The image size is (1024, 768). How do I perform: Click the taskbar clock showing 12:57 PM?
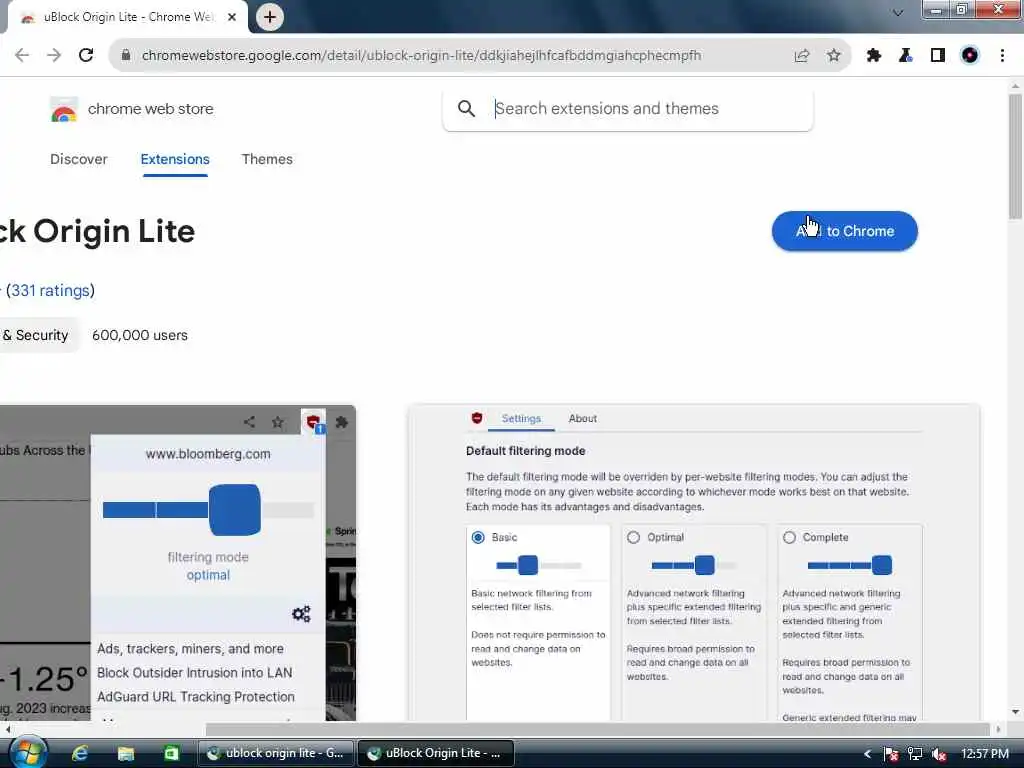(985, 754)
